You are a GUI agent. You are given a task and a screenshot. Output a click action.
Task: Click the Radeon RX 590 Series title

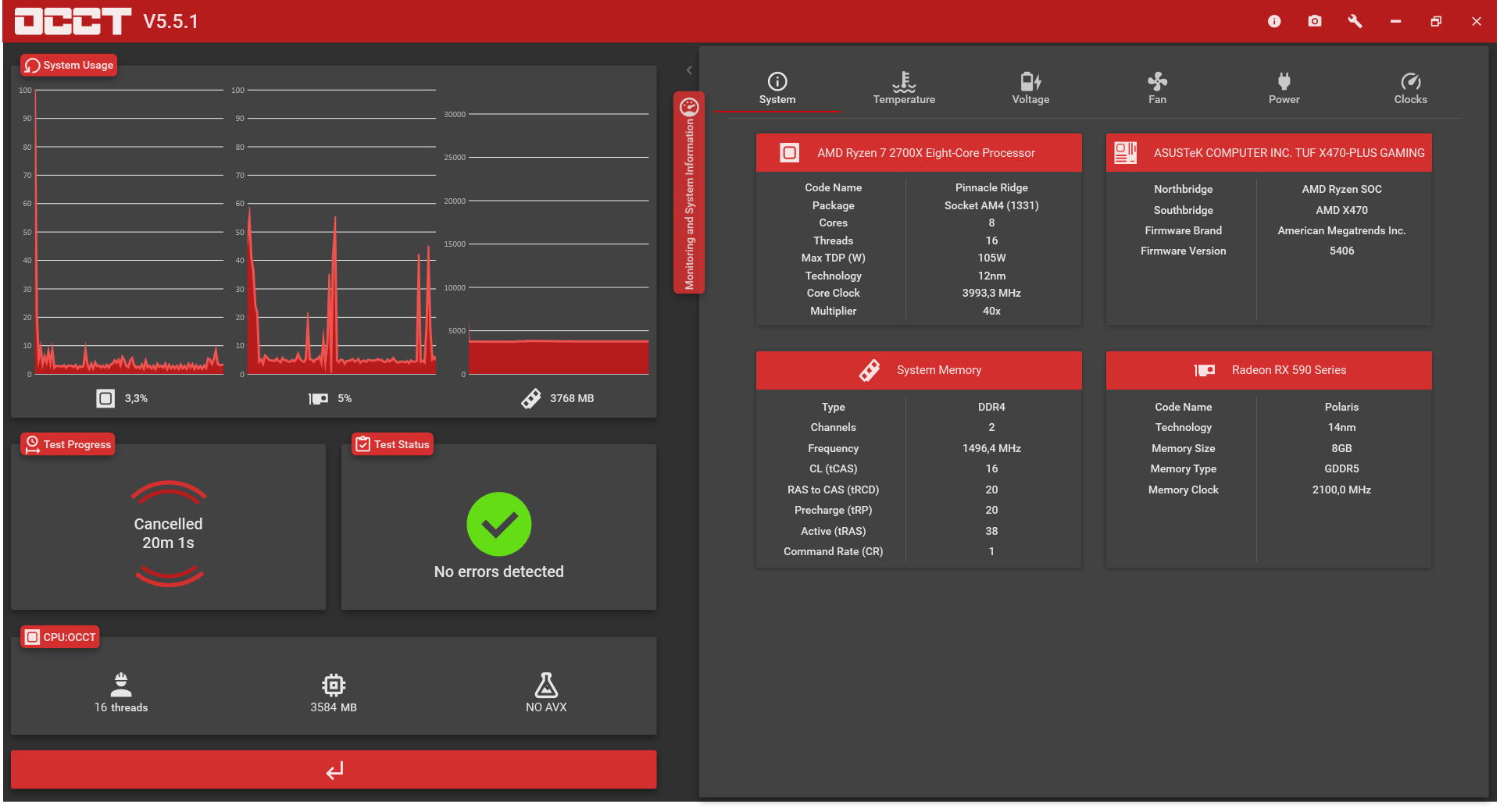[x=1289, y=370]
